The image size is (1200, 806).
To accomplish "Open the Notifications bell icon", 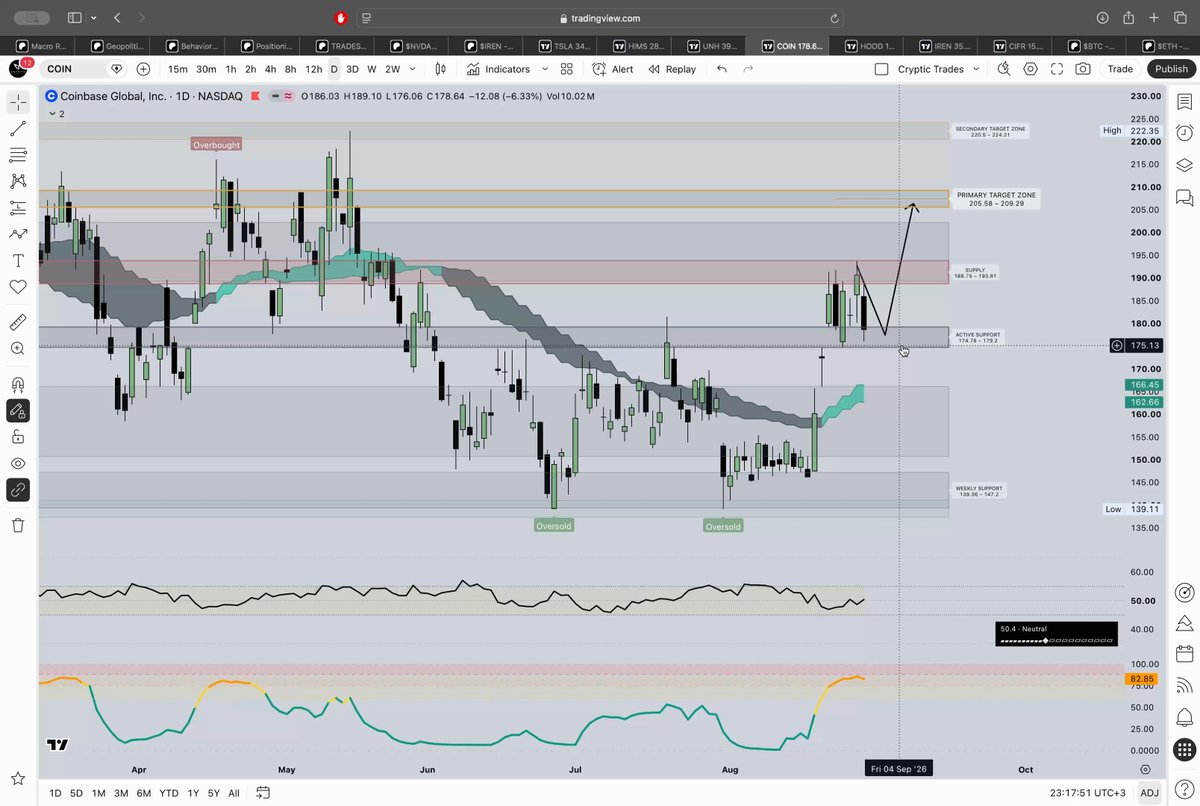I will pyautogui.click(x=1184, y=717).
